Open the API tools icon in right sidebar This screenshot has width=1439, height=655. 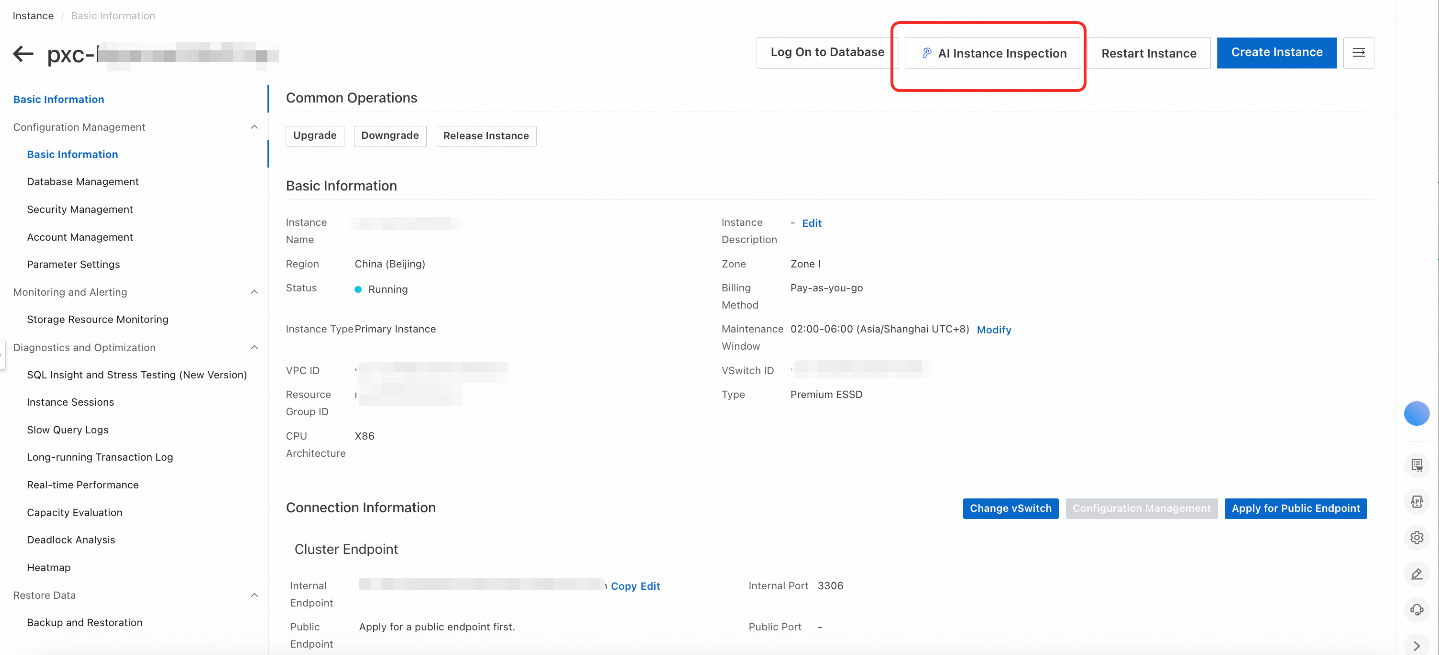coord(1417,501)
